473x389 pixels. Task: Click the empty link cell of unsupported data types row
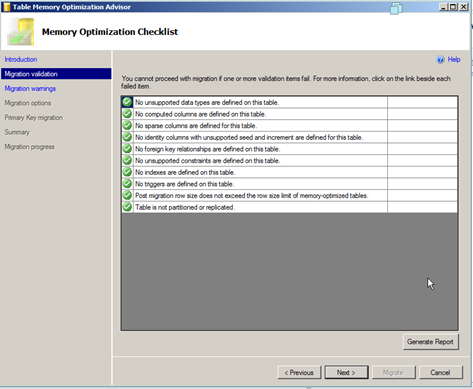422,102
